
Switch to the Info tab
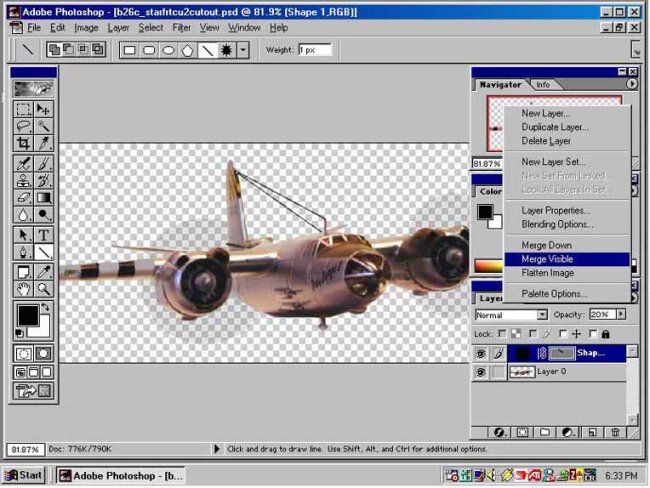pos(543,85)
